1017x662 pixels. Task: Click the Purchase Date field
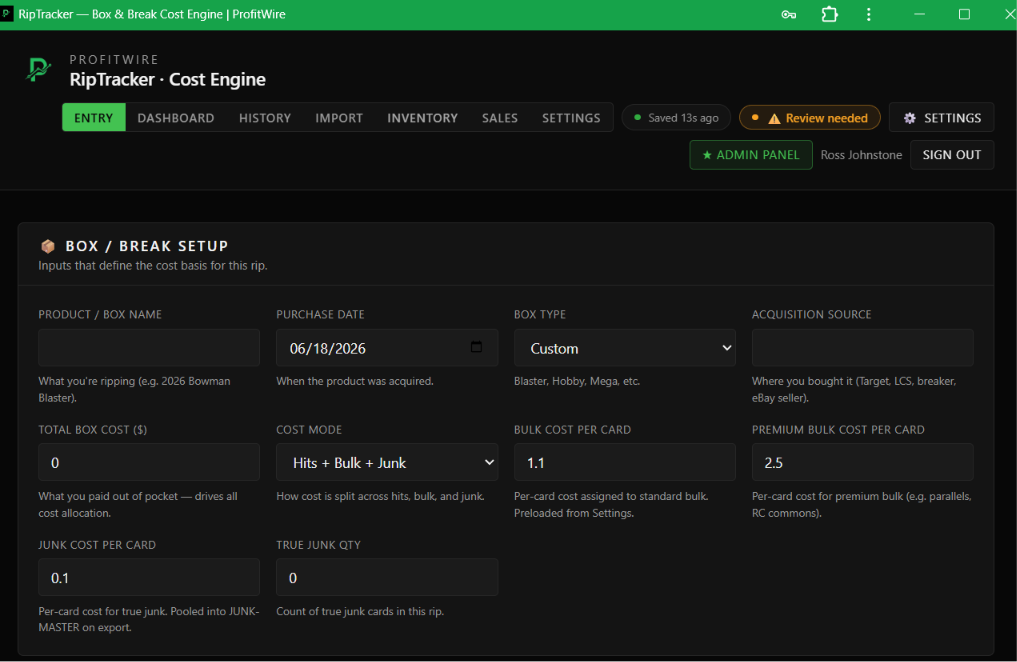387,348
